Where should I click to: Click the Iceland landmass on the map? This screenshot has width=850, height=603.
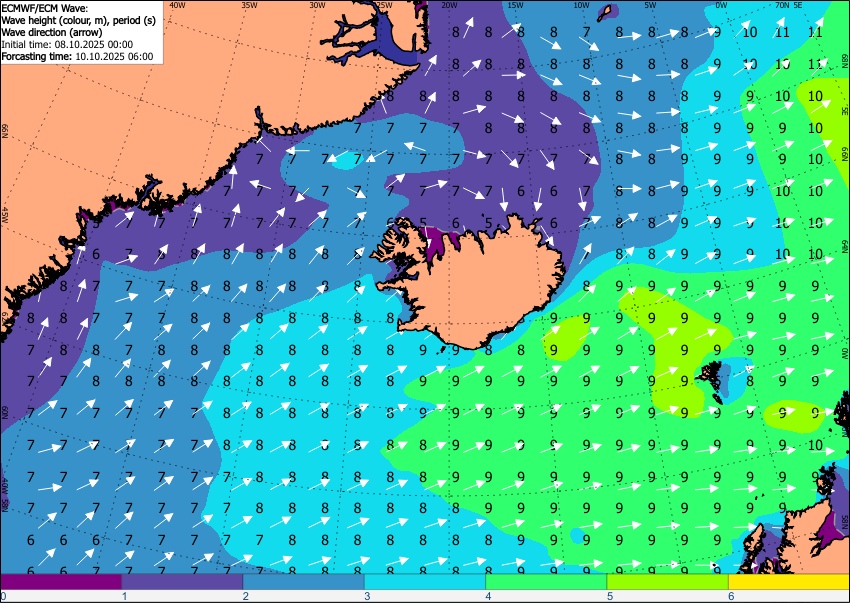pyautogui.click(x=477, y=287)
